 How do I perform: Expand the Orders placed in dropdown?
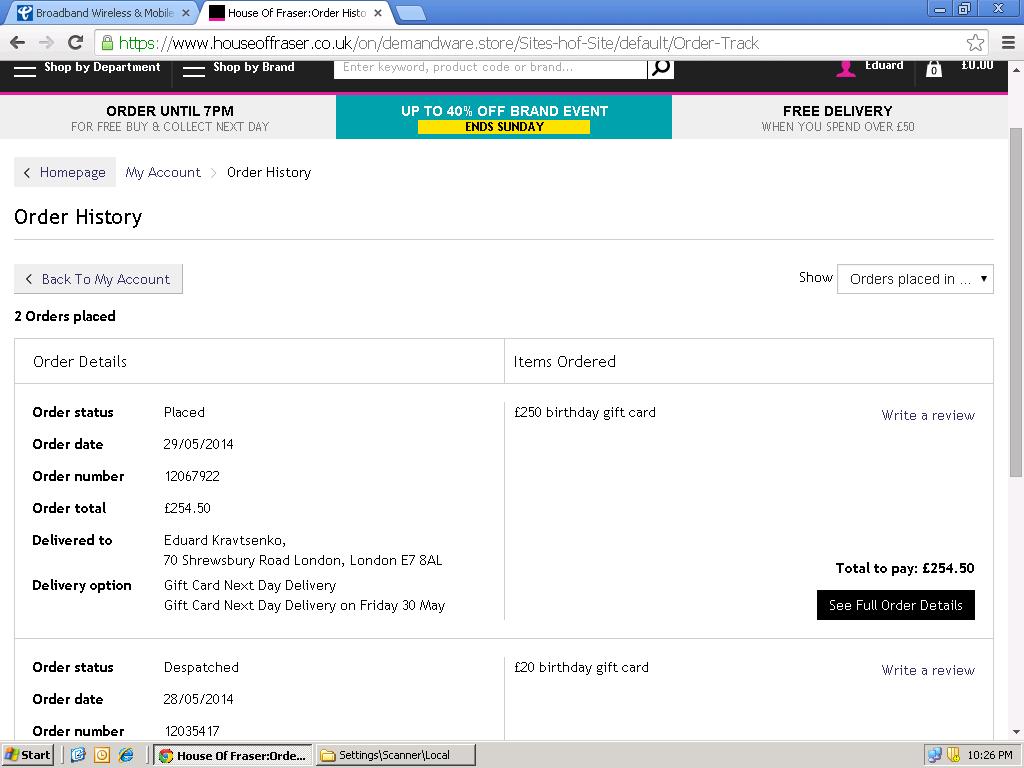(915, 279)
